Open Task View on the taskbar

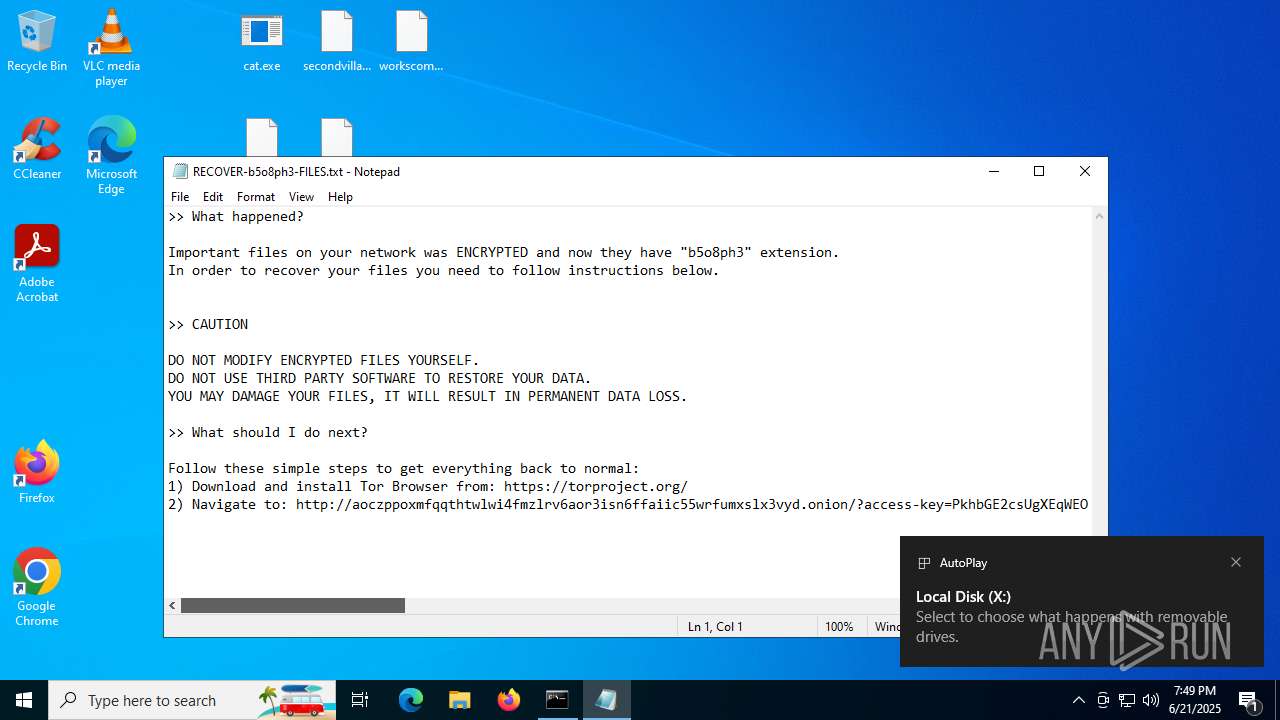360,700
